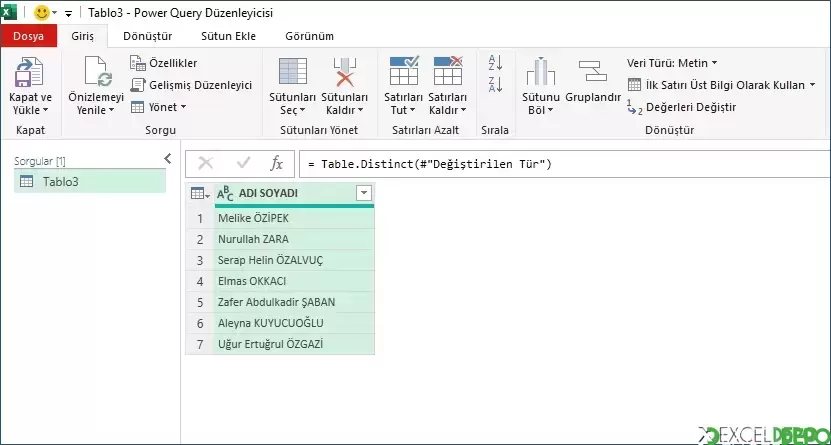Sort ascending with the A-Z icon

click(495, 63)
